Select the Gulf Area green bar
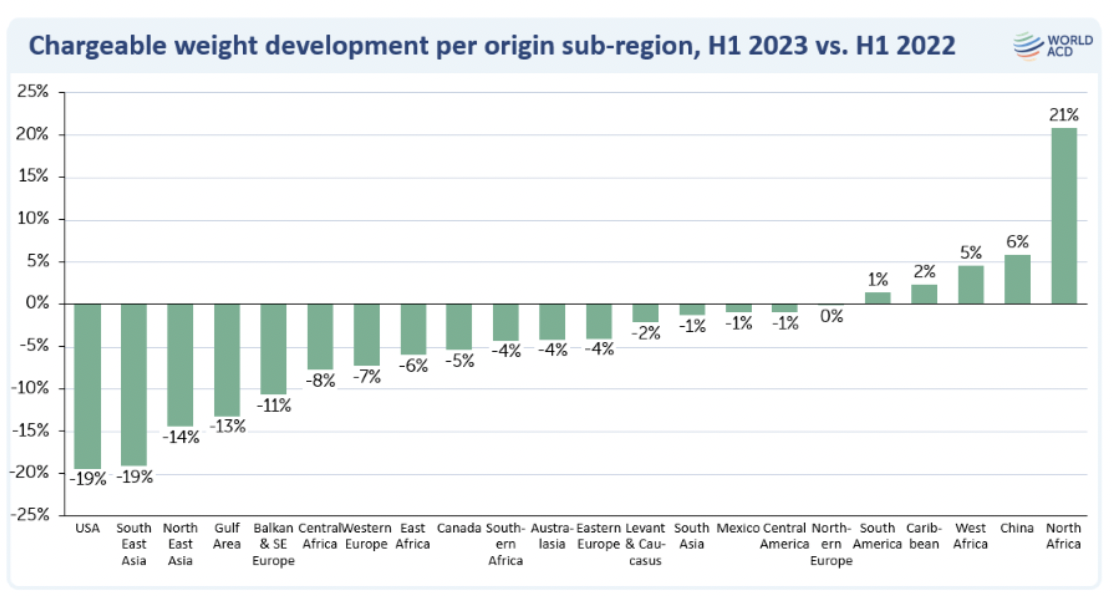Image resolution: width=1112 pixels, height=596 pixels. pos(227,360)
